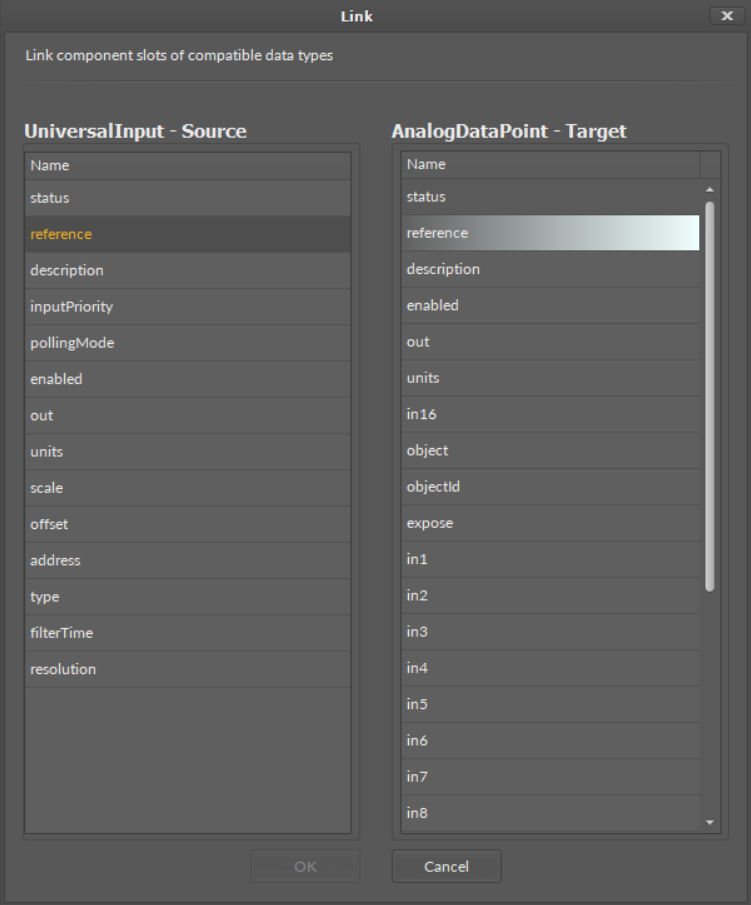Select 'reference' in the AnalogDataPoint target list

550,233
